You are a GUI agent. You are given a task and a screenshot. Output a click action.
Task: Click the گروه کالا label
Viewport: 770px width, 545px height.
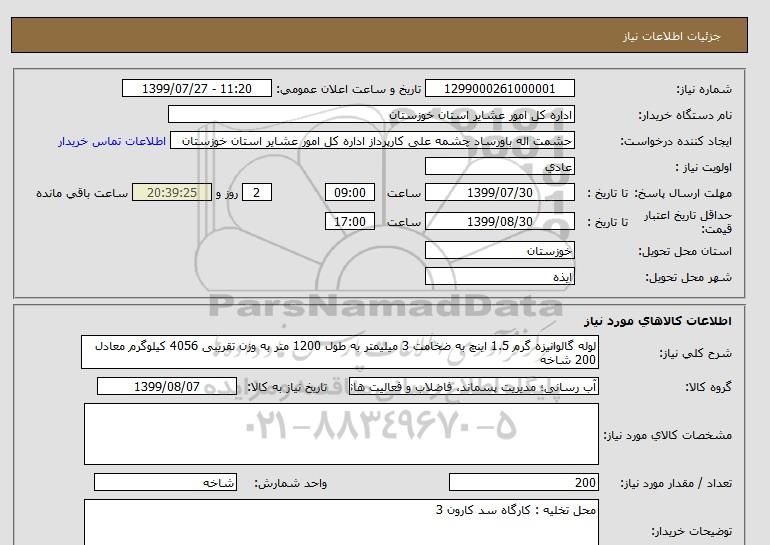pos(708,387)
